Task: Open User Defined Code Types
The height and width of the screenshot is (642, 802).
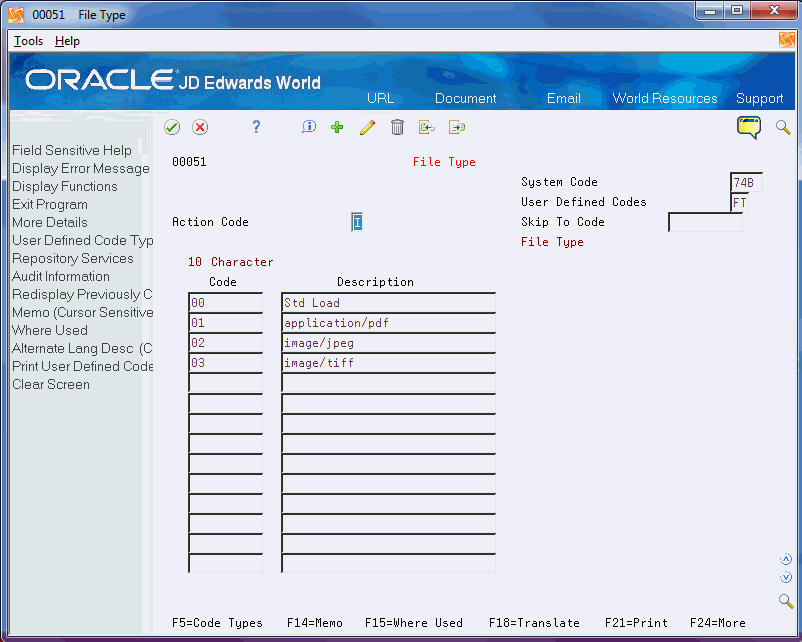Action: click(82, 240)
